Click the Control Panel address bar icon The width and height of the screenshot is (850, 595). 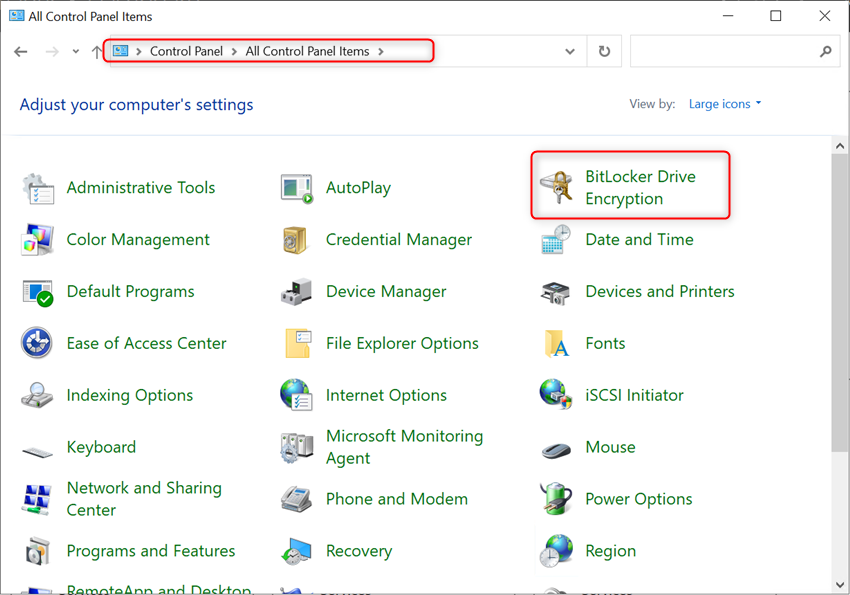tap(120, 51)
